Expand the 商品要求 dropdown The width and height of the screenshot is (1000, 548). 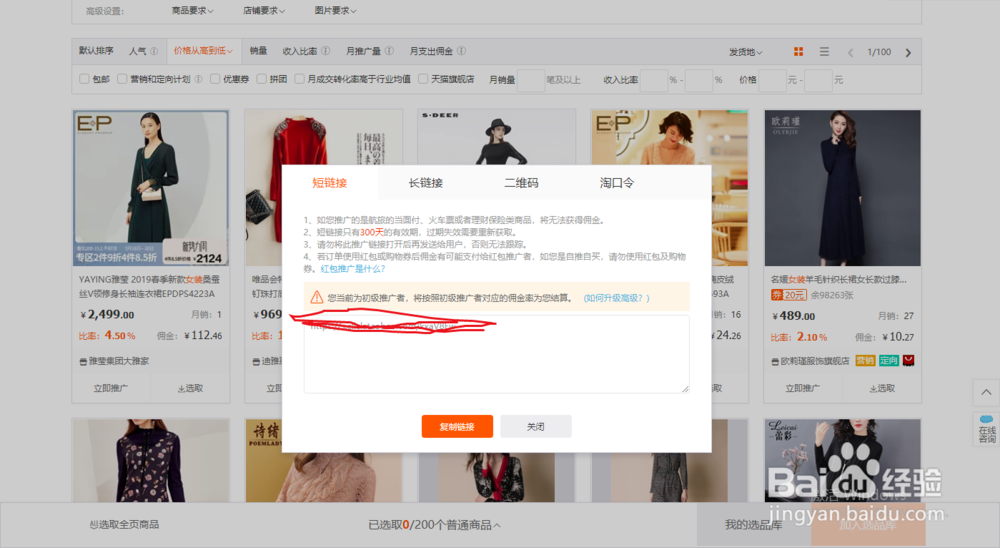click(x=192, y=11)
